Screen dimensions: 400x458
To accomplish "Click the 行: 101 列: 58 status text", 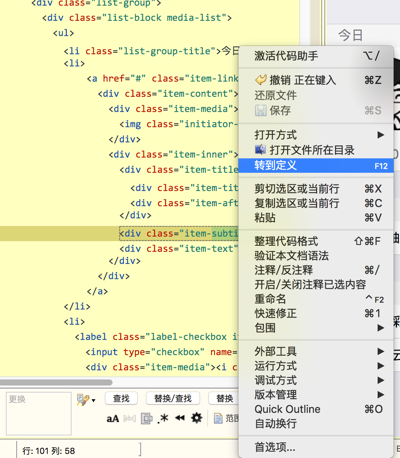I will click(x=49, y=451).
